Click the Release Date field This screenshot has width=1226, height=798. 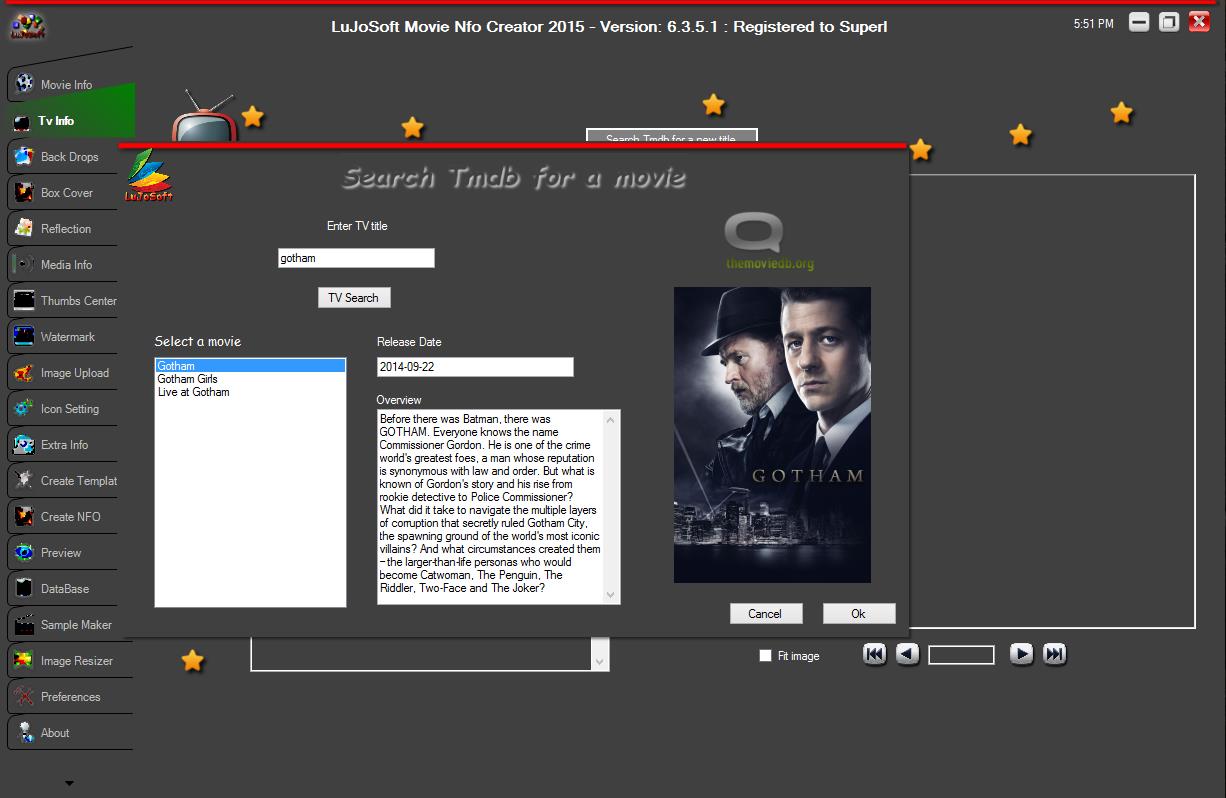point(475,367)
